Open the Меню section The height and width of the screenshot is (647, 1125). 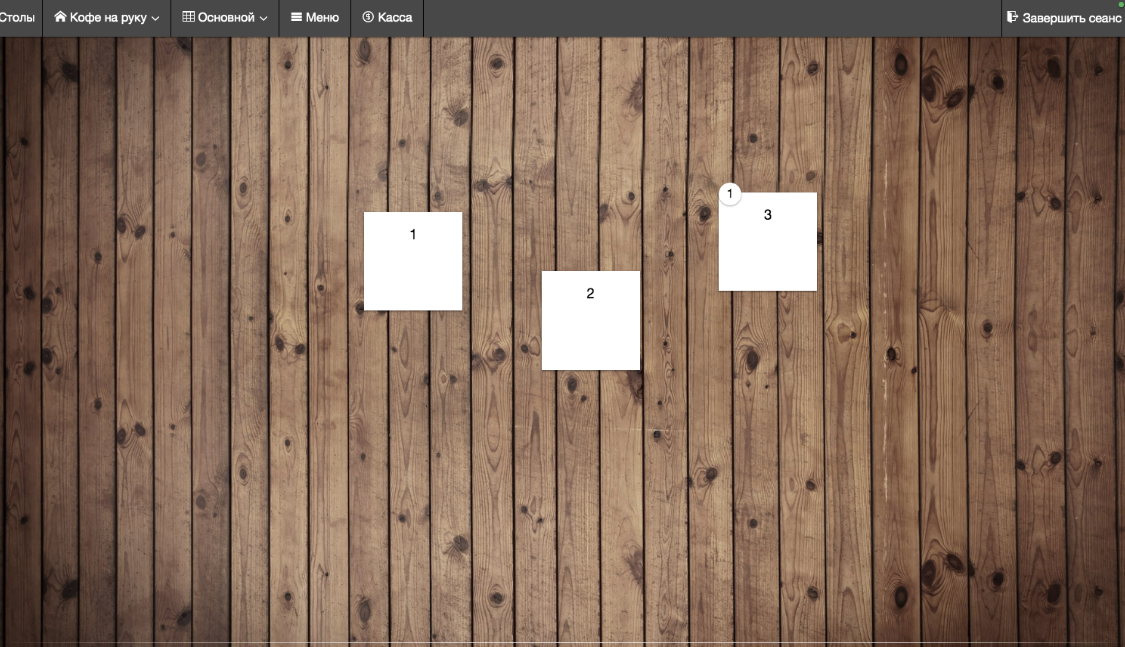pos(322,17)
